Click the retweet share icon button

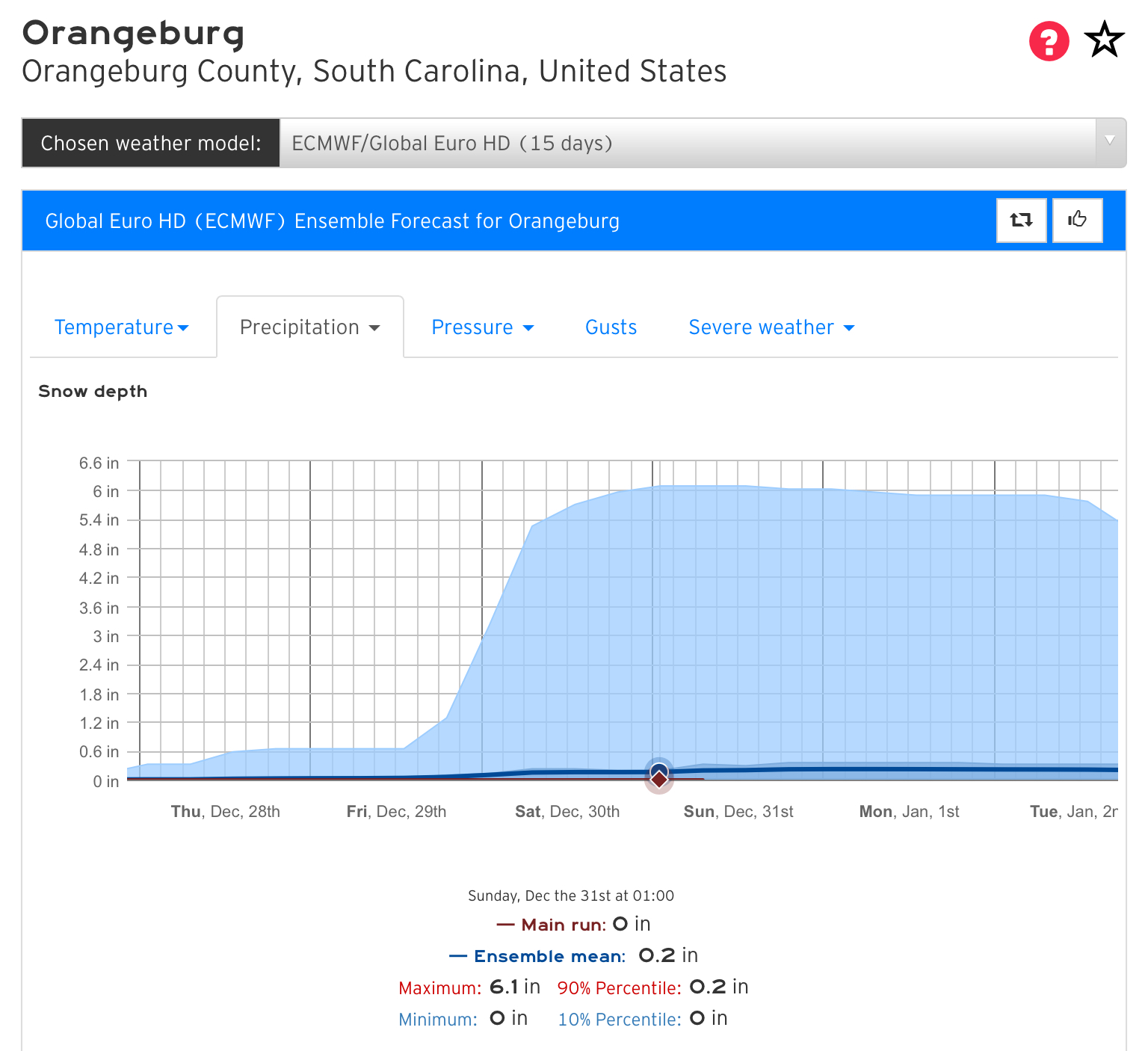click(1021, 220)
